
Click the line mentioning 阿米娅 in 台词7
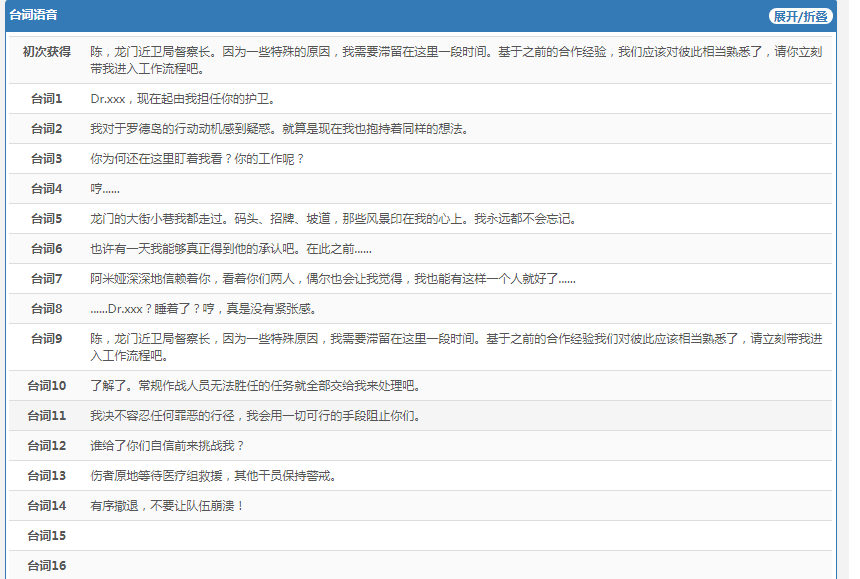point(332,279)
